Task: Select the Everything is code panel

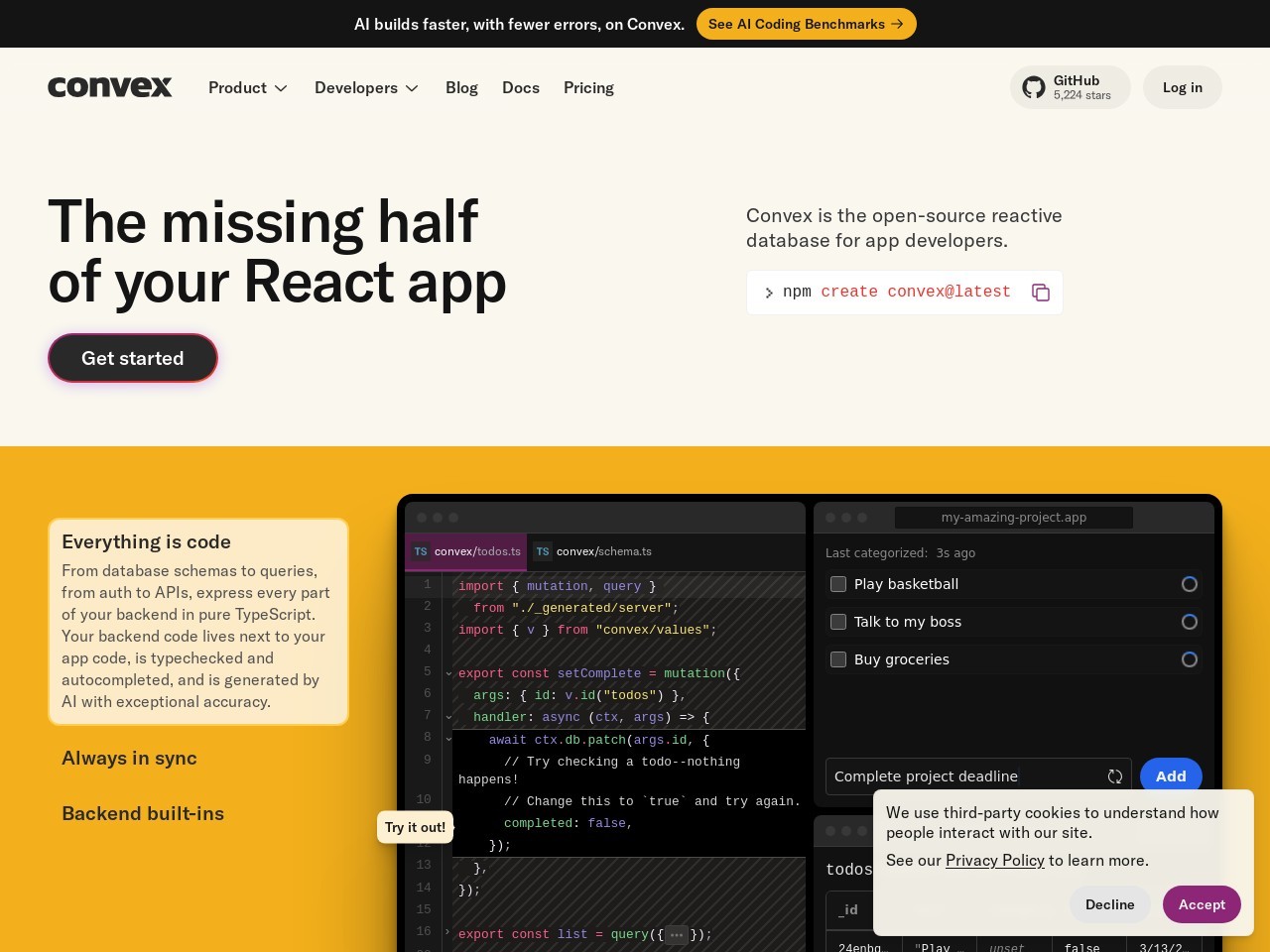Action: click(198, 622)
